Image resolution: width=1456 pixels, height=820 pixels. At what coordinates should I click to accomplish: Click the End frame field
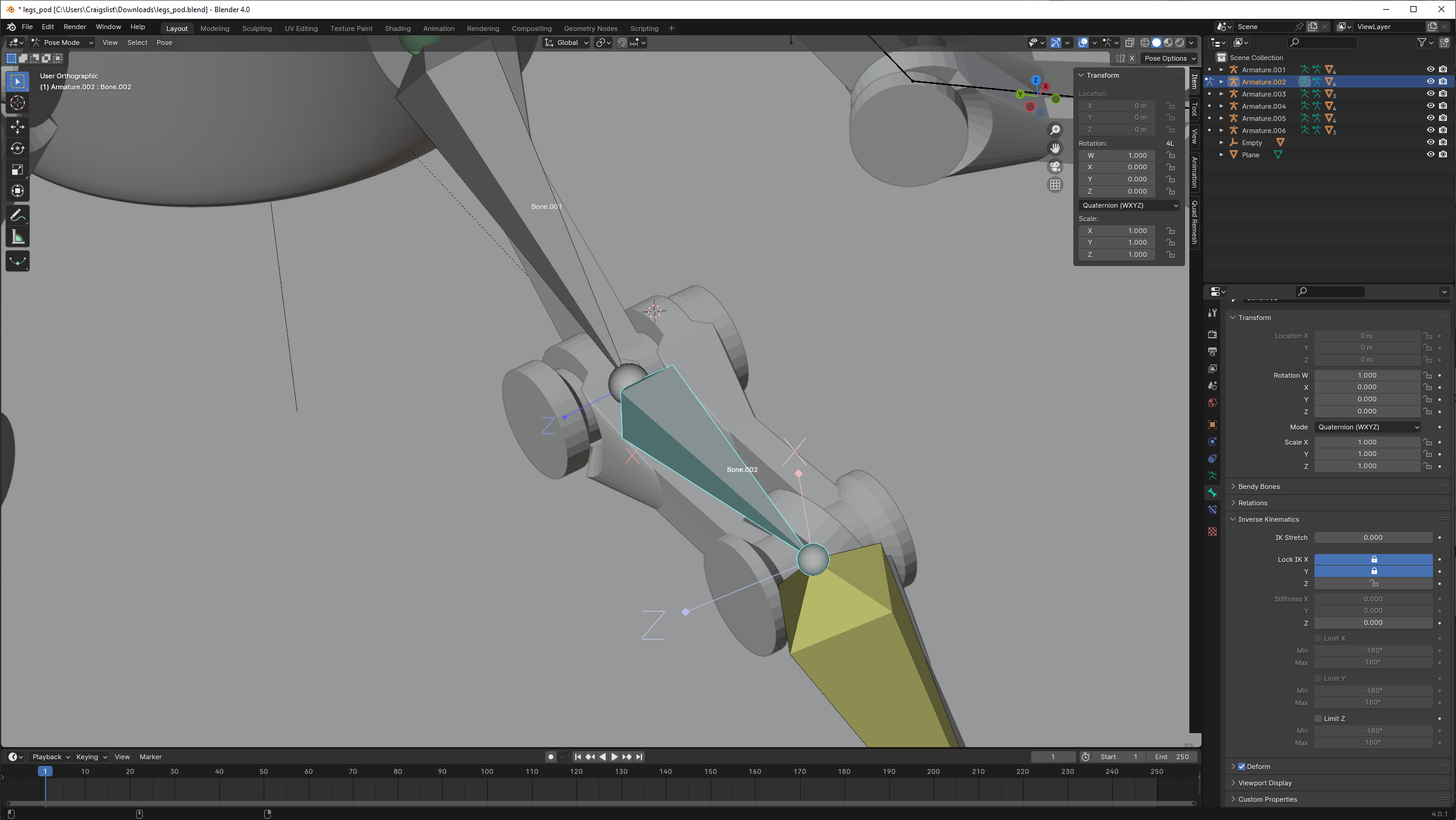1172,757
